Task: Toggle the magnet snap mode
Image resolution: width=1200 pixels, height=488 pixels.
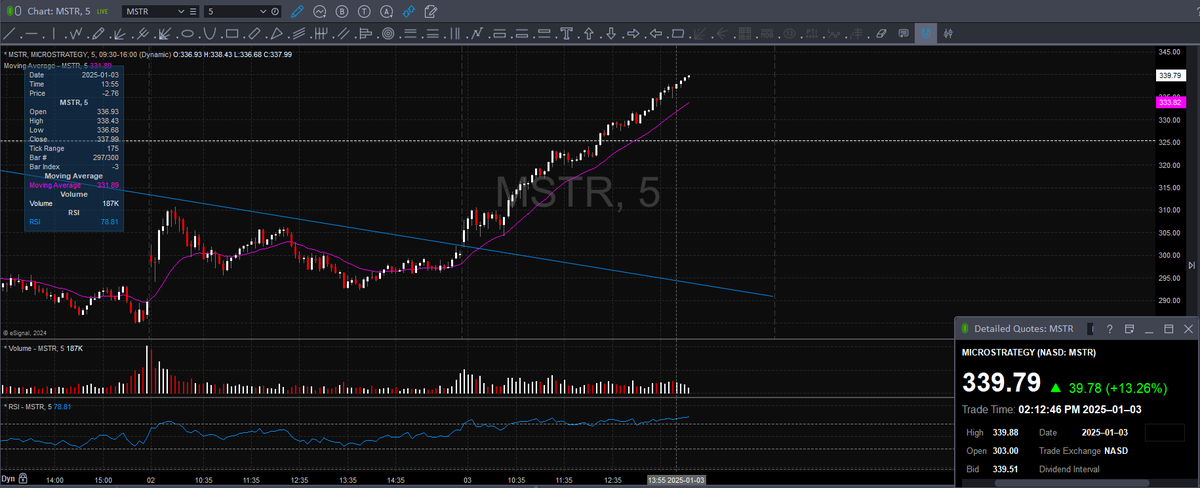Action: click(925, 33)
